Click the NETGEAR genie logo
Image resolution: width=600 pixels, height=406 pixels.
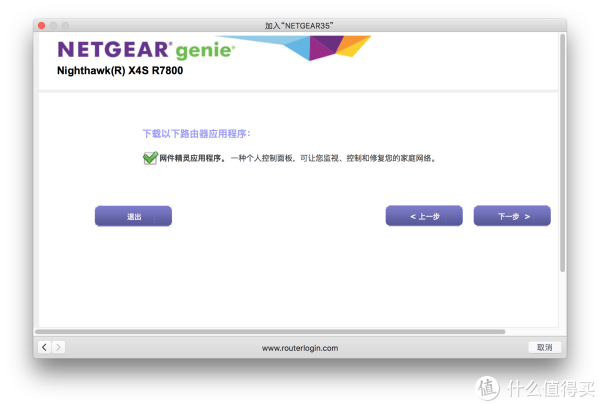tap(146, 50)
